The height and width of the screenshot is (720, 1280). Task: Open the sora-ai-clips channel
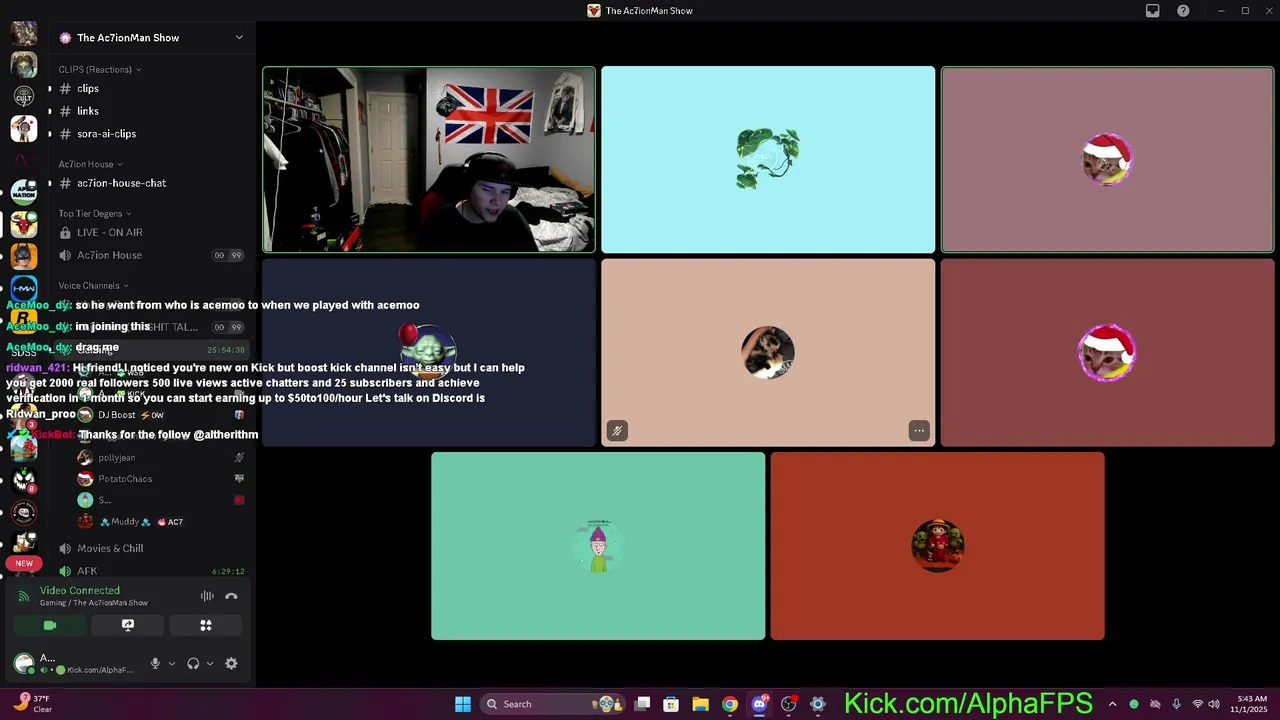pyautogui.click(x=150, y=134)
